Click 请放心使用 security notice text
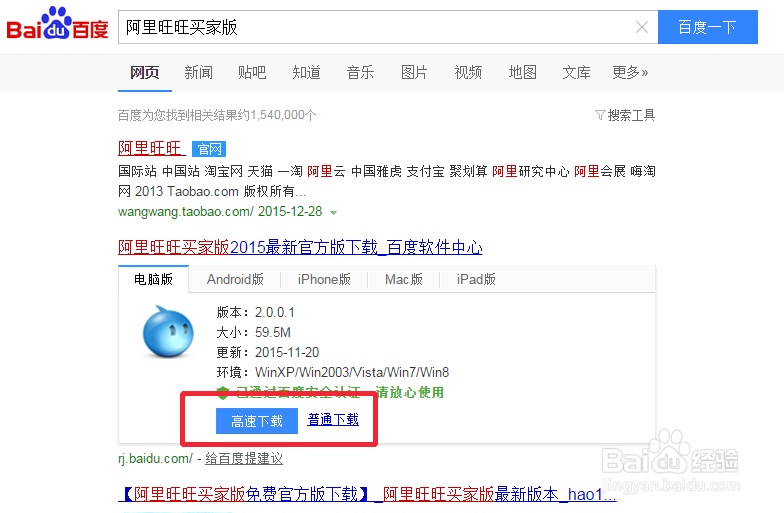The width and height of the screenshot is (784, 513). [410, 392]
